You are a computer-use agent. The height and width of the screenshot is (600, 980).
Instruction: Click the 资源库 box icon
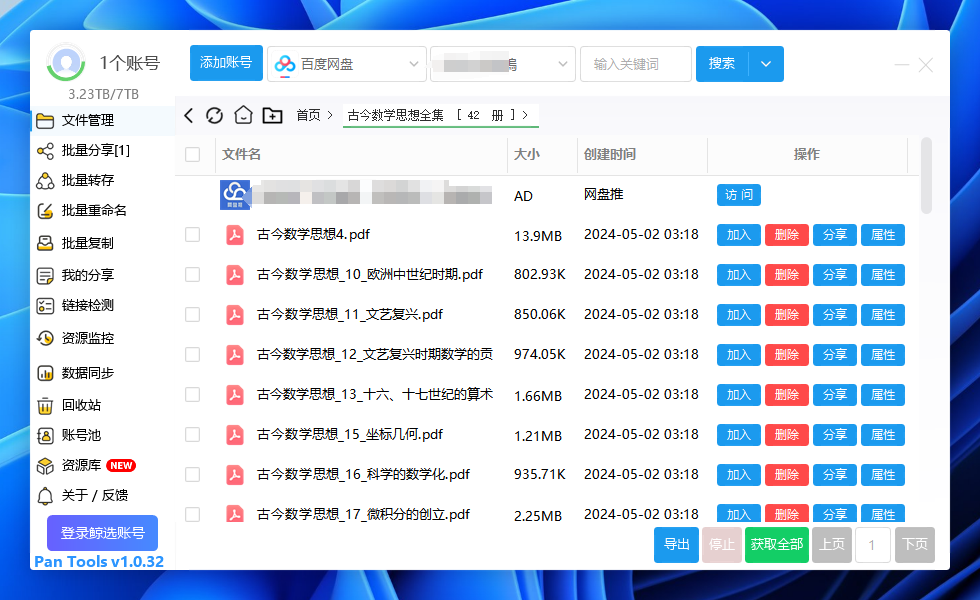45,466
